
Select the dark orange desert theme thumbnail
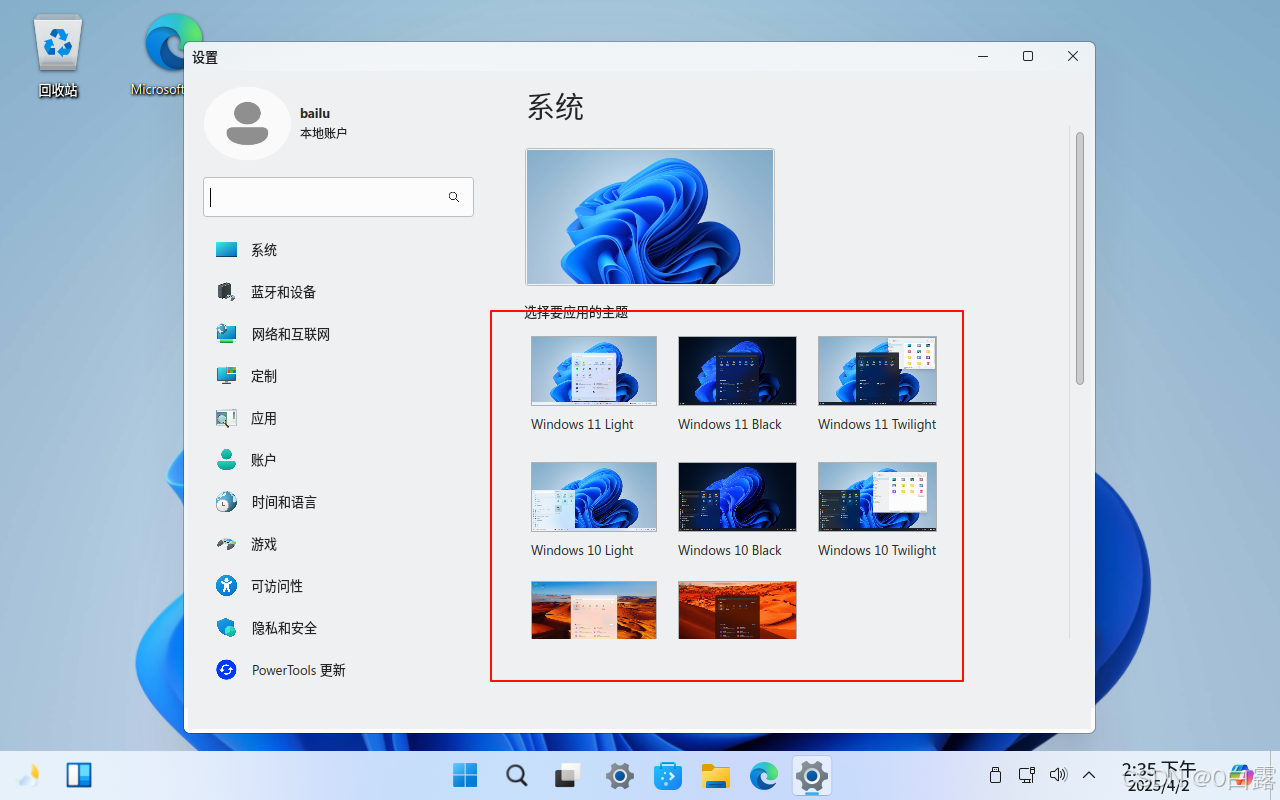[x=737, y=610]
